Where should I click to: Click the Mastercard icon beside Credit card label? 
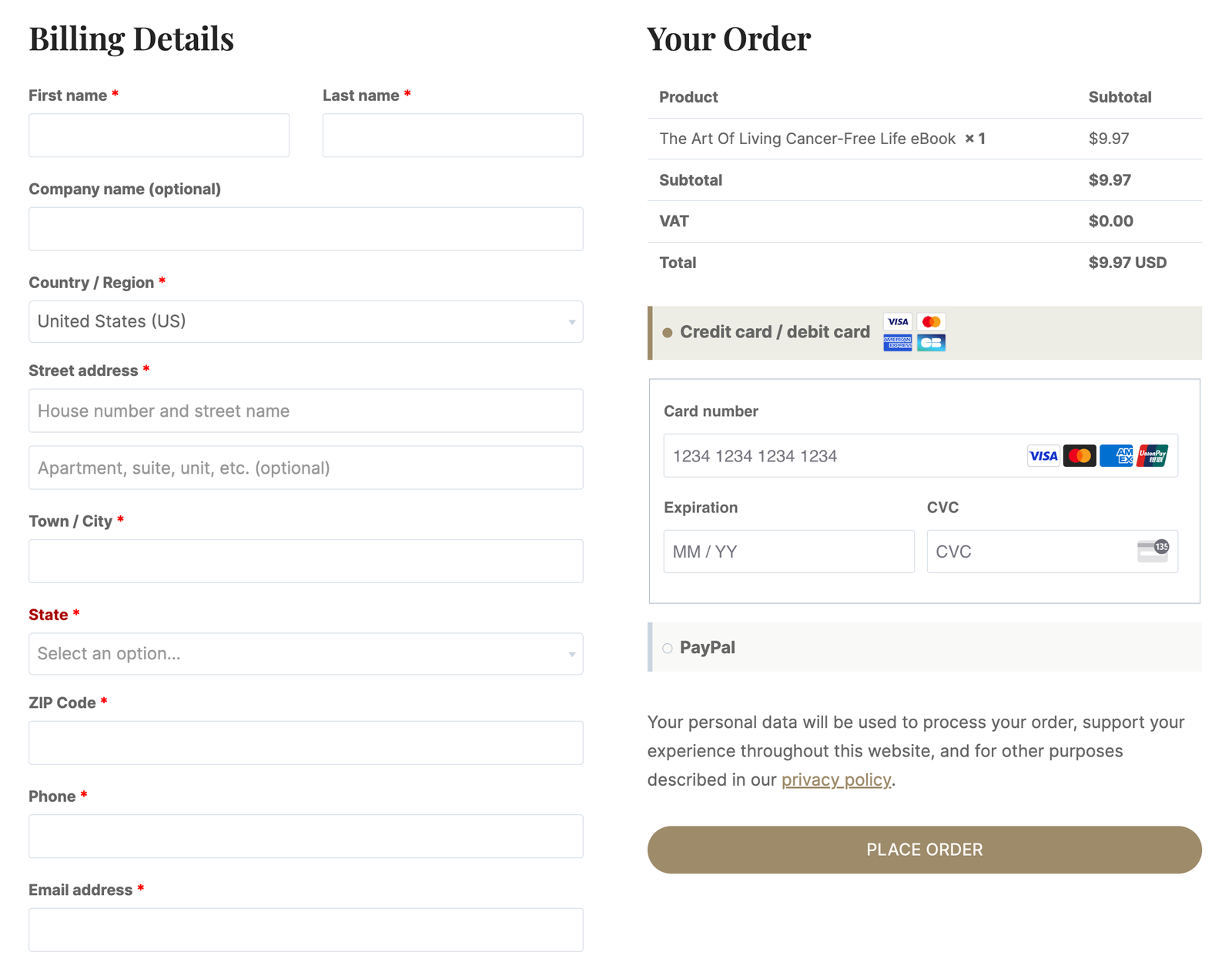931,322
